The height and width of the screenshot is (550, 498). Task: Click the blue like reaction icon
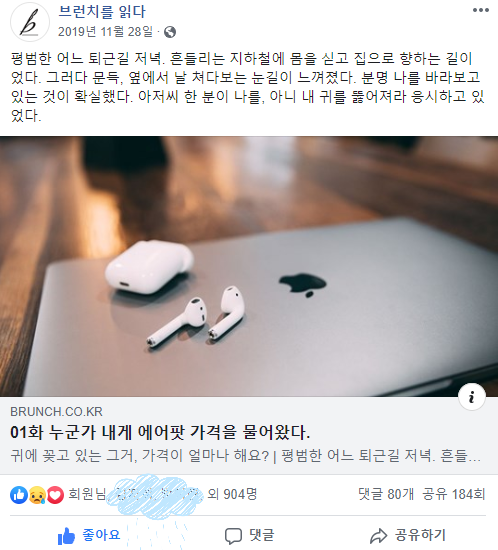coord(19,495)
